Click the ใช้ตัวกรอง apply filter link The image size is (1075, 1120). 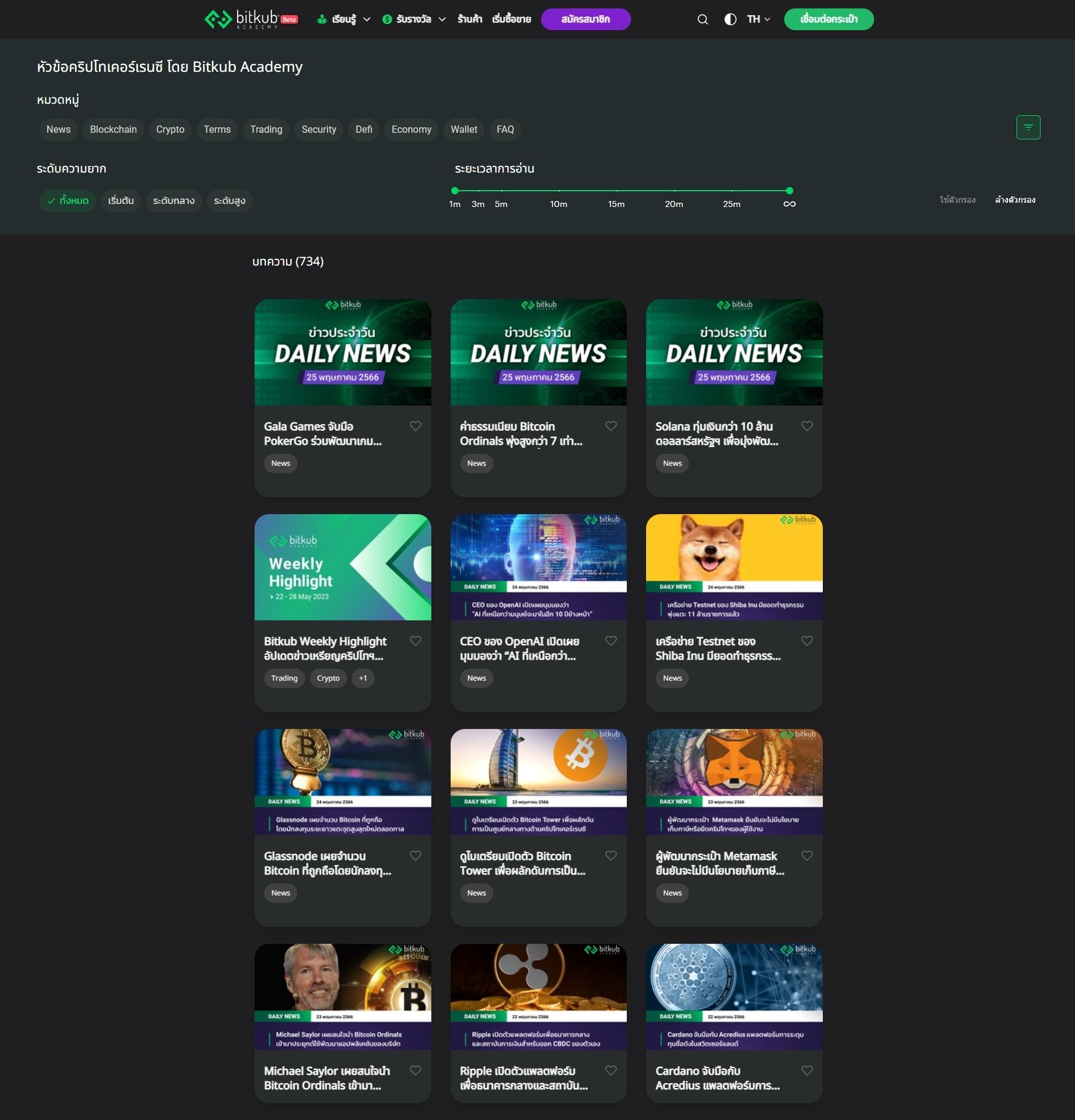point(957,200)
